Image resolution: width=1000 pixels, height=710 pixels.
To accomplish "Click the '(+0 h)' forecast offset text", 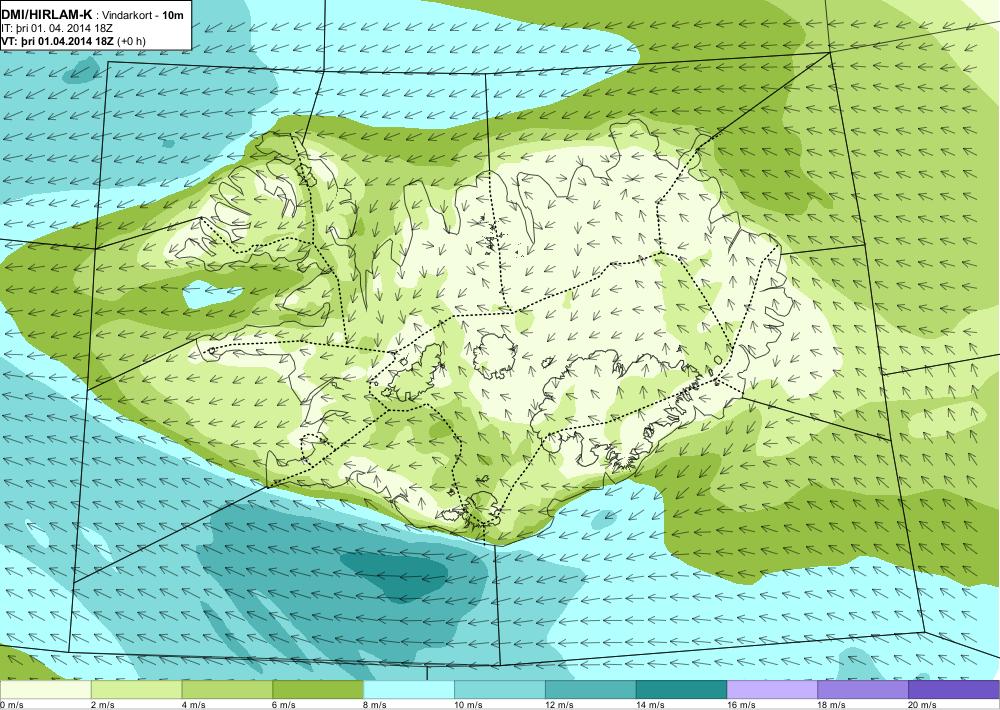I will (131, 41).
